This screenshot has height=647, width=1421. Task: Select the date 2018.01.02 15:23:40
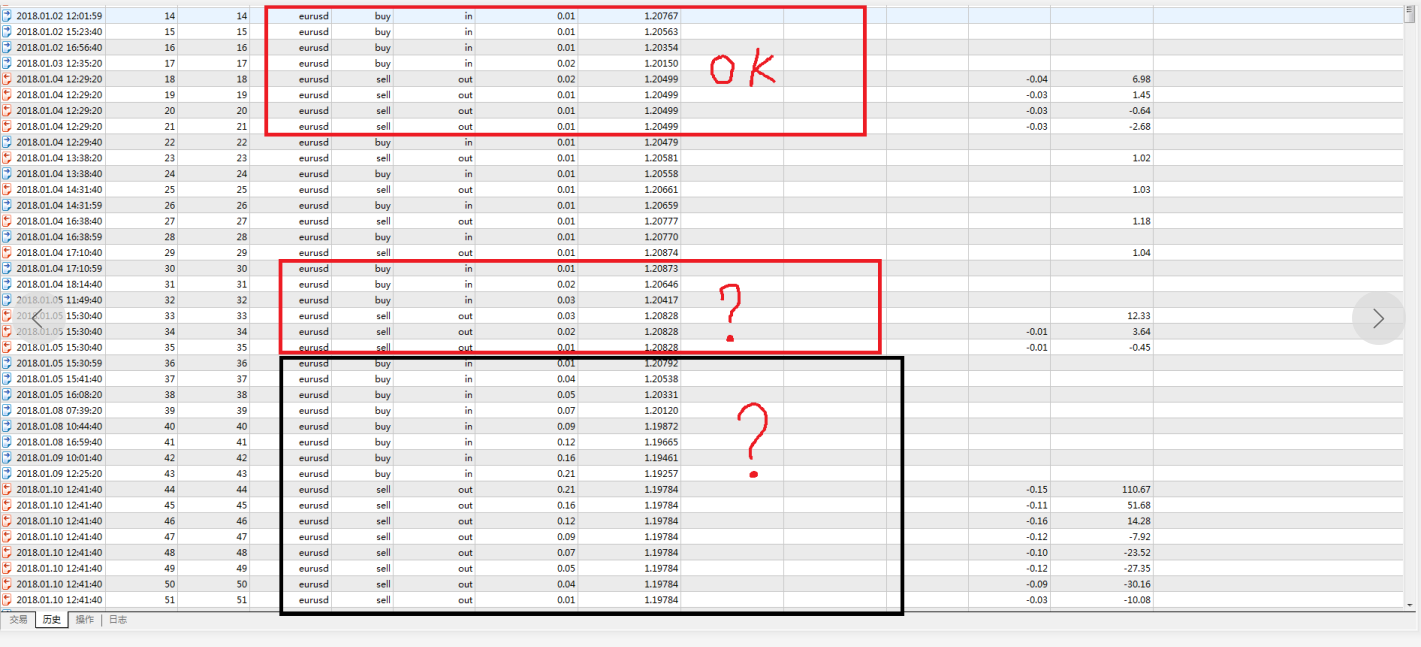point(59,32)
